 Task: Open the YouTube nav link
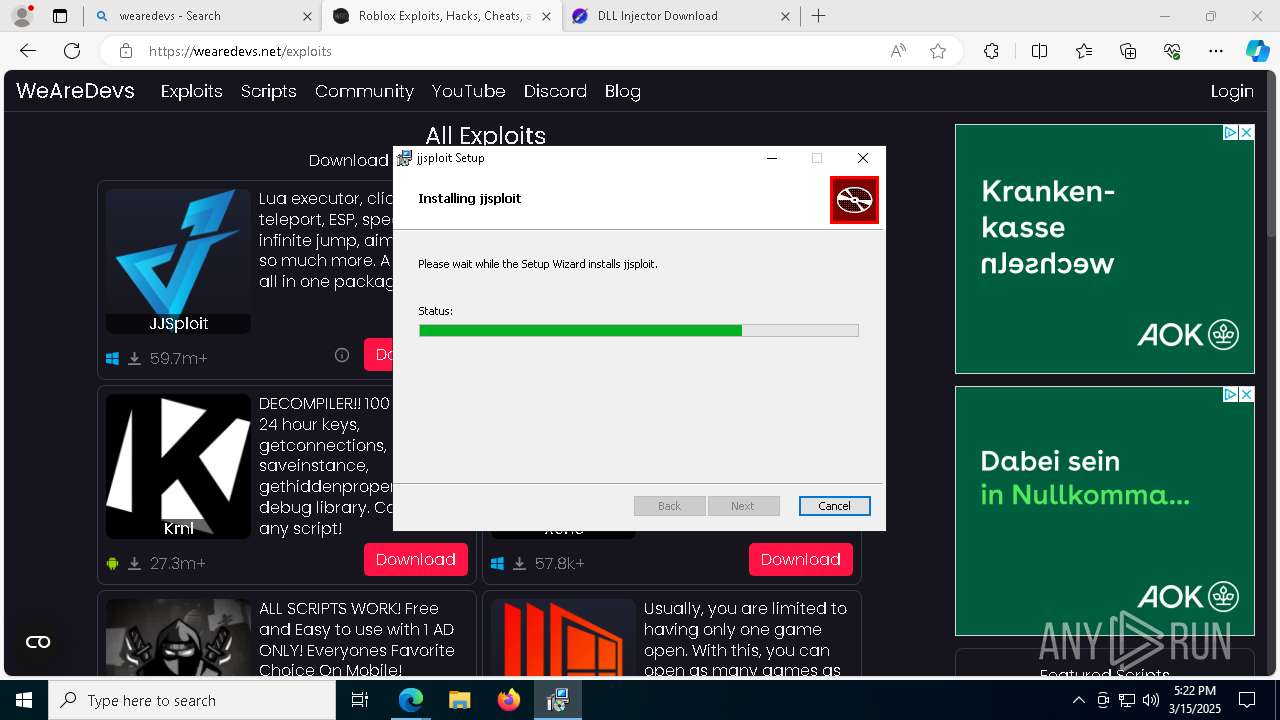(468, 91)
